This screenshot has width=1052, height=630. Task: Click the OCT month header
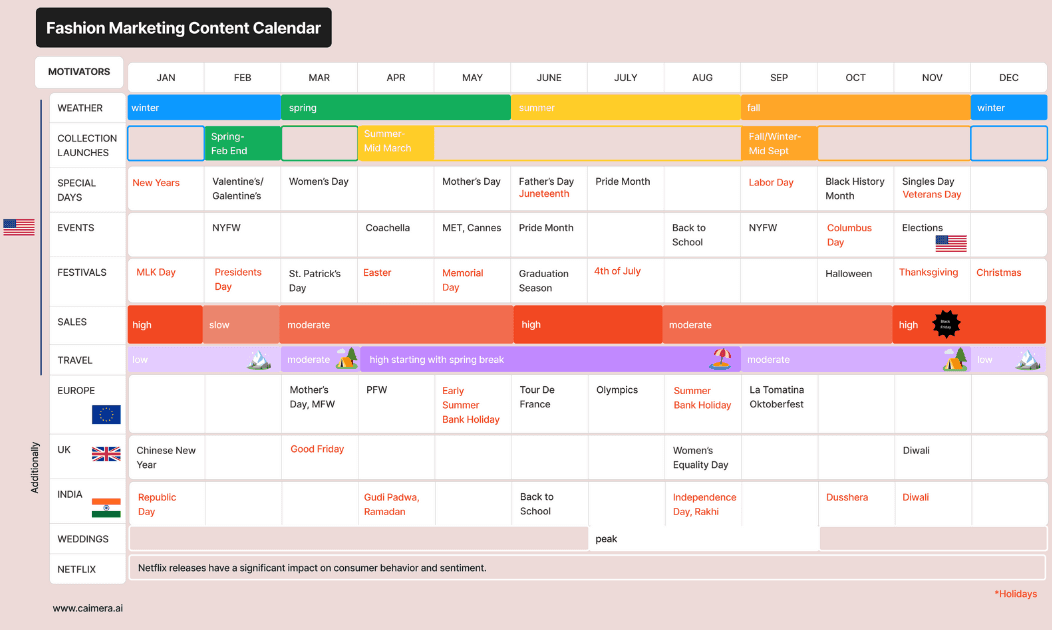click(x=855, y=78)
